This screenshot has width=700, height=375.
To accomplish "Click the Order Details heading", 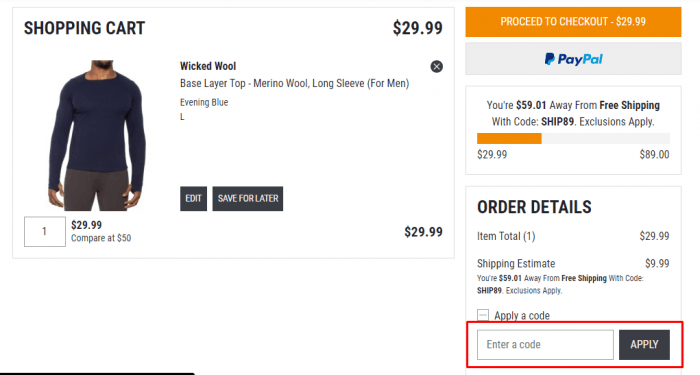I will pos(534,207).
